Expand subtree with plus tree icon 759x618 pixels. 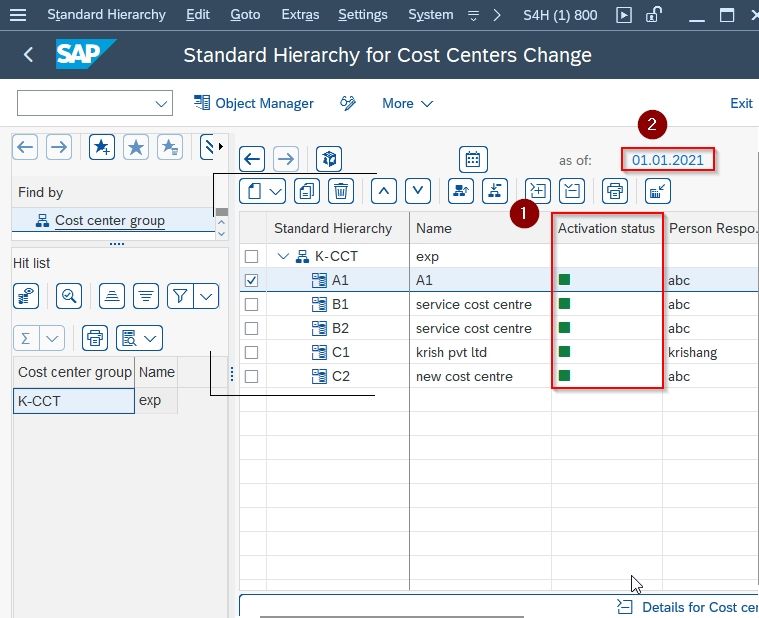point(538,191)
